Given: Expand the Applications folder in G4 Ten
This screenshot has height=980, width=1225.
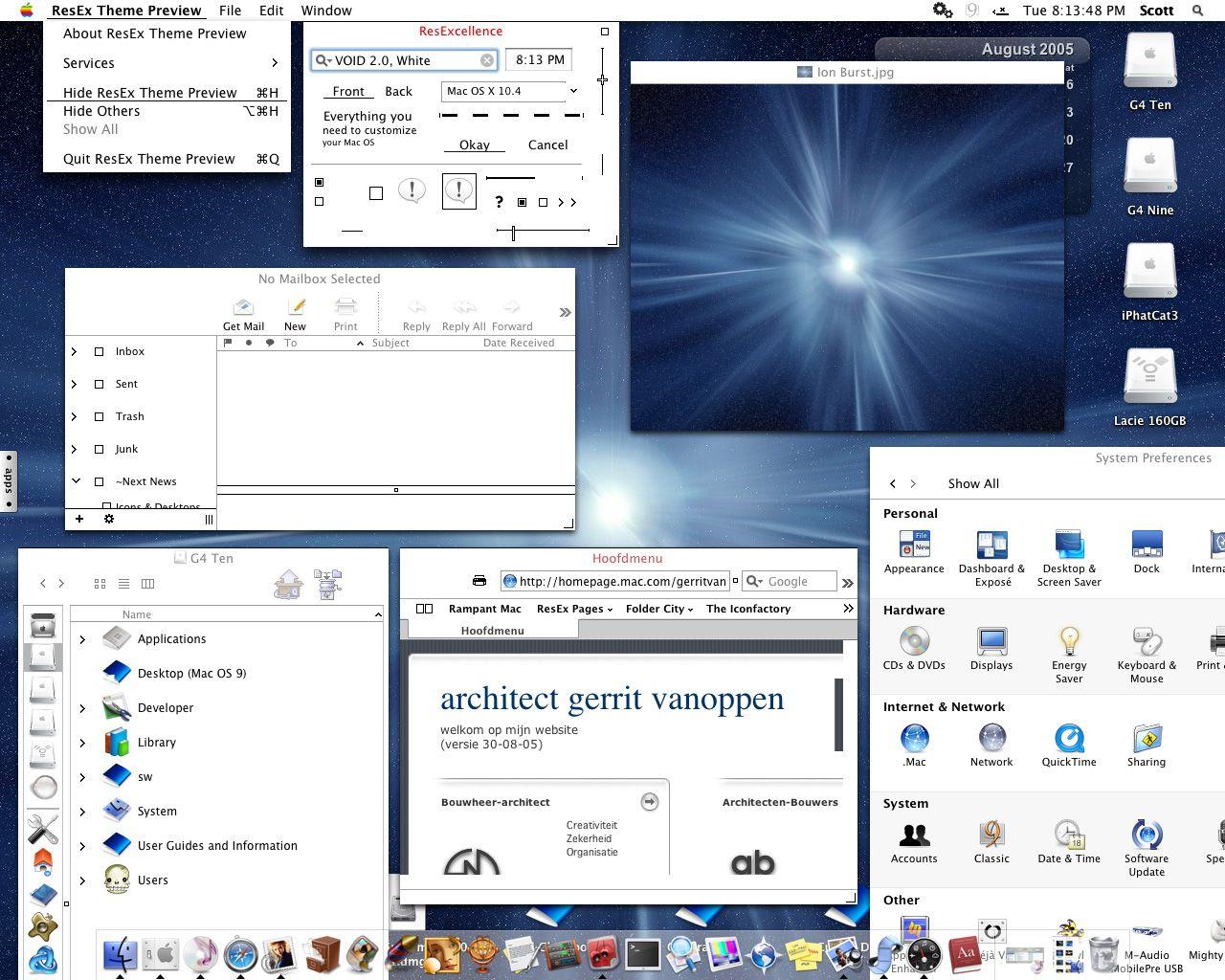Looking at the screenshot, I should tap(82, 639).
